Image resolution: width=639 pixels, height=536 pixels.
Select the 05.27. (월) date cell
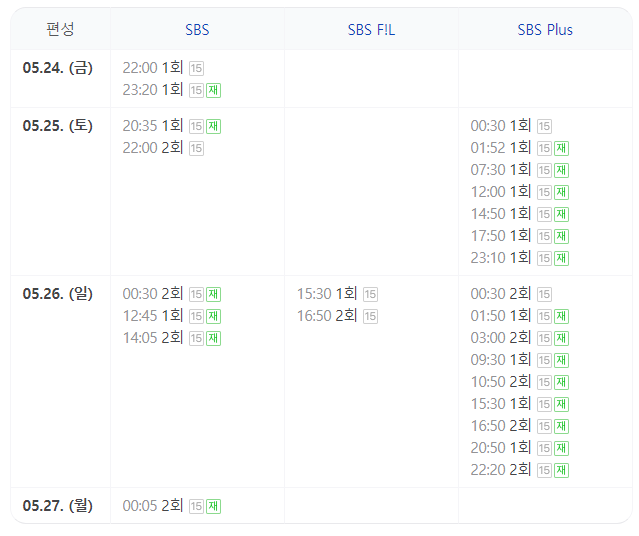(x=58, y=505)
